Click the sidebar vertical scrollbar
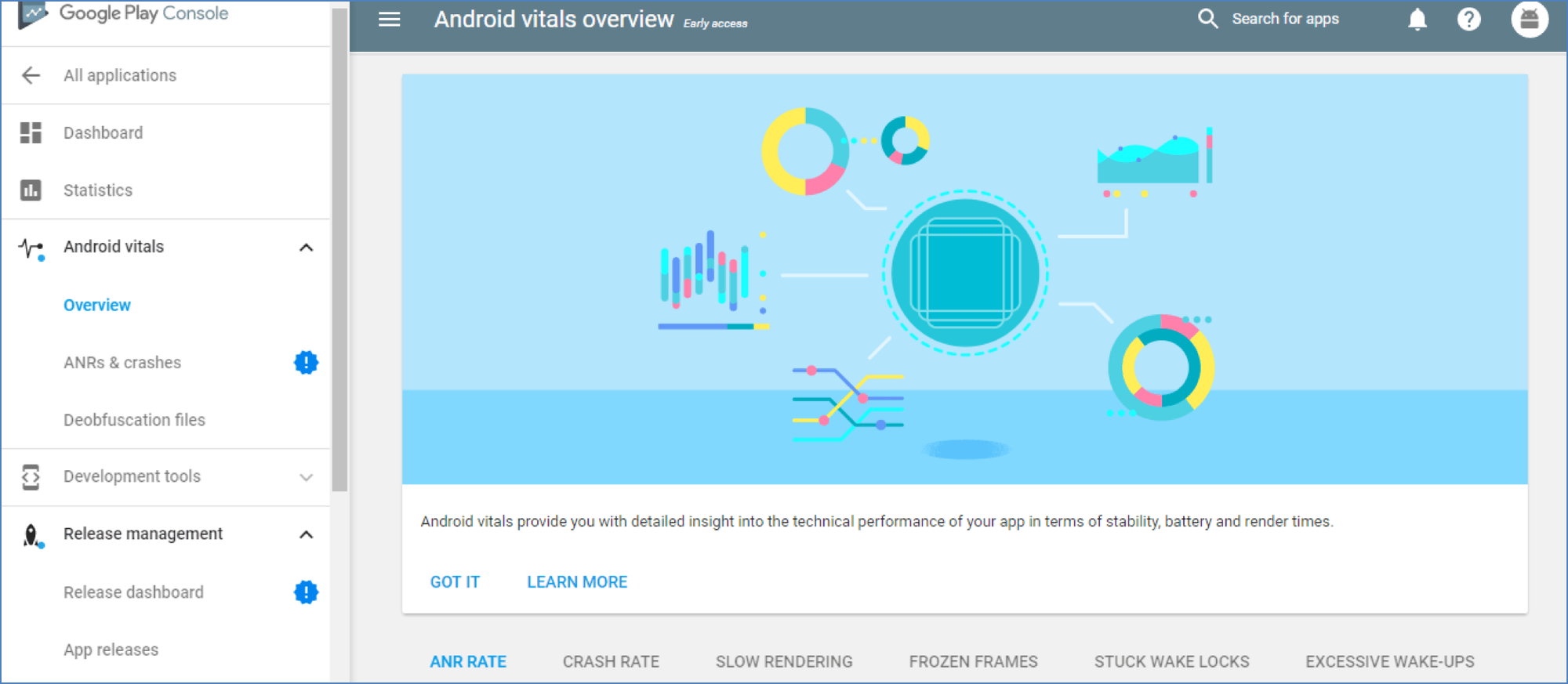 coord(339,251)
